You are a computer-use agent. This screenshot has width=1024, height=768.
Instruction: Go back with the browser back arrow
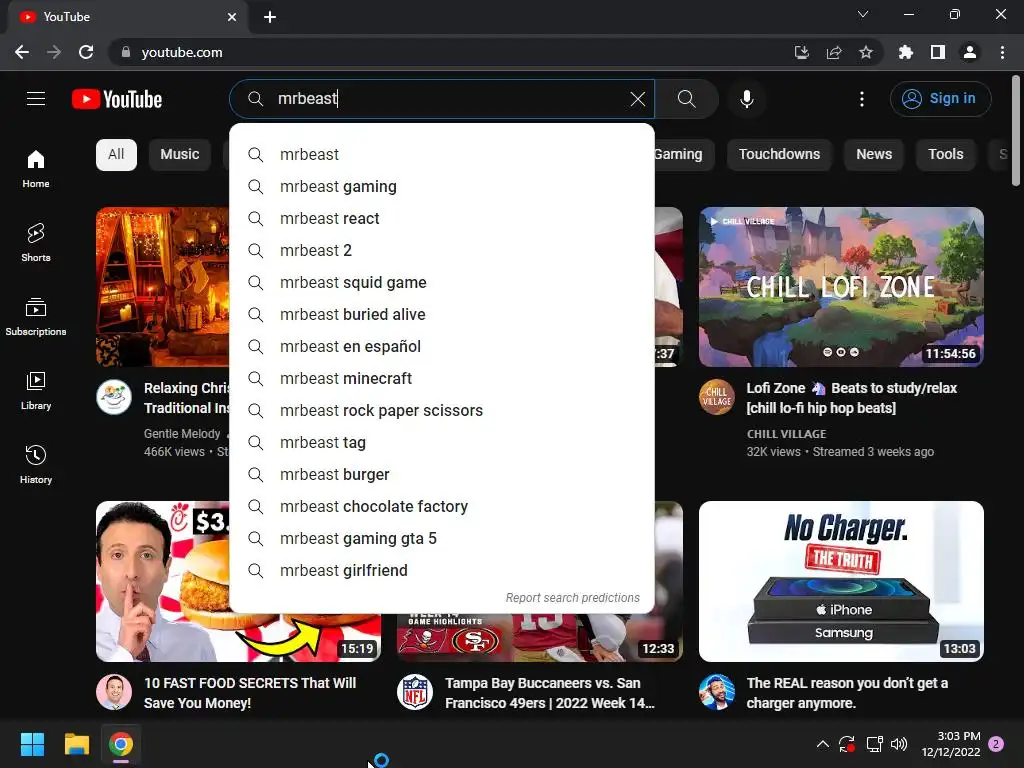tap(22, 52)
